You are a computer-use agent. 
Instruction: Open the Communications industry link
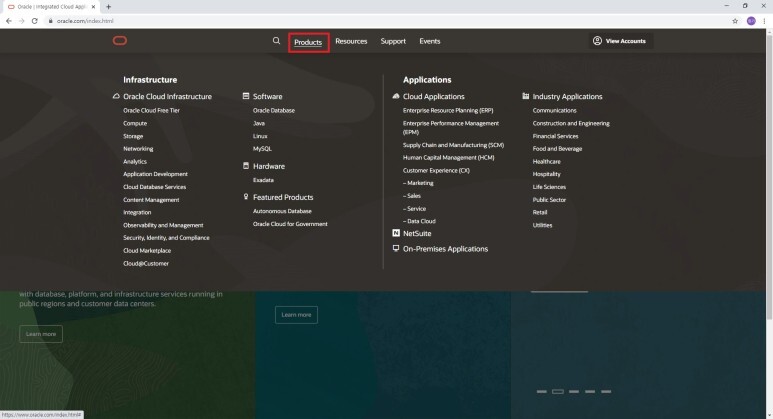[x=555, y=110]
